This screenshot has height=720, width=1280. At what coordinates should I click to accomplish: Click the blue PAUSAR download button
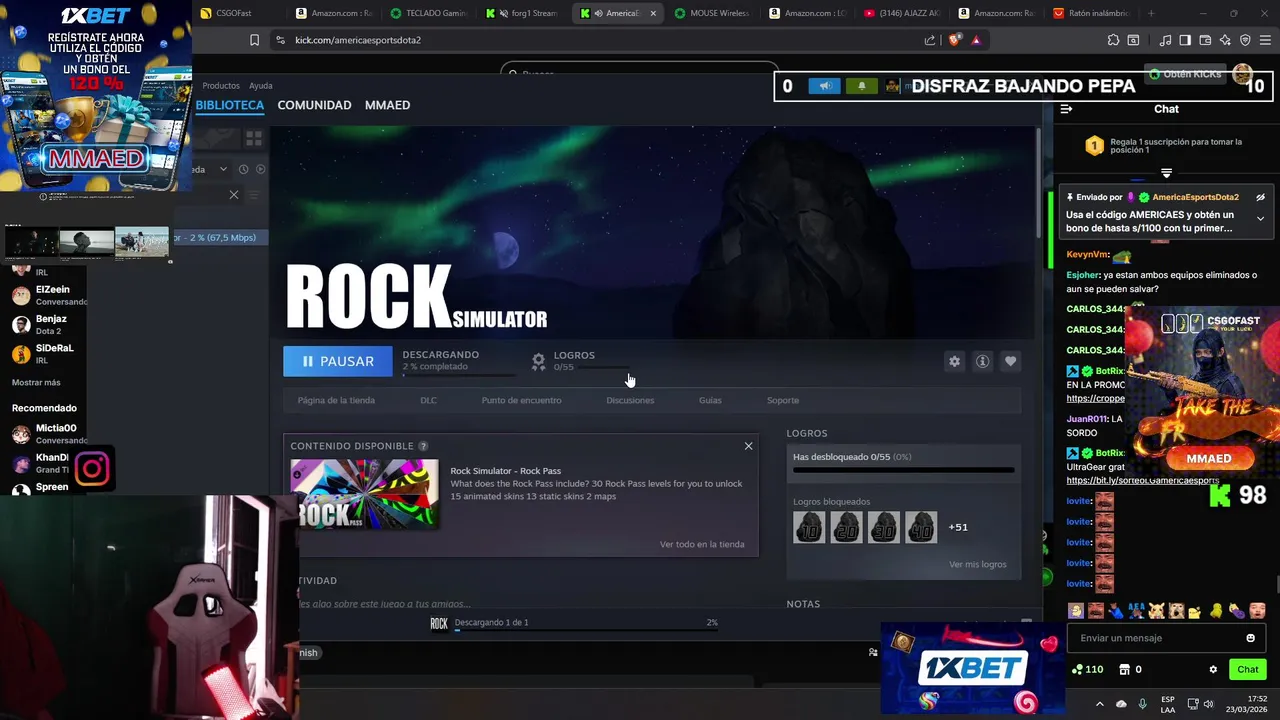(x=338, y=361)
